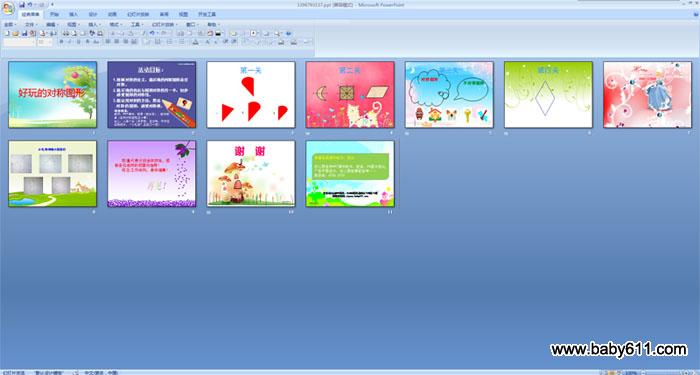This screenshot has width=700, height=375.
Task: Open the round Office button menu
Action: tap(8, 8)
